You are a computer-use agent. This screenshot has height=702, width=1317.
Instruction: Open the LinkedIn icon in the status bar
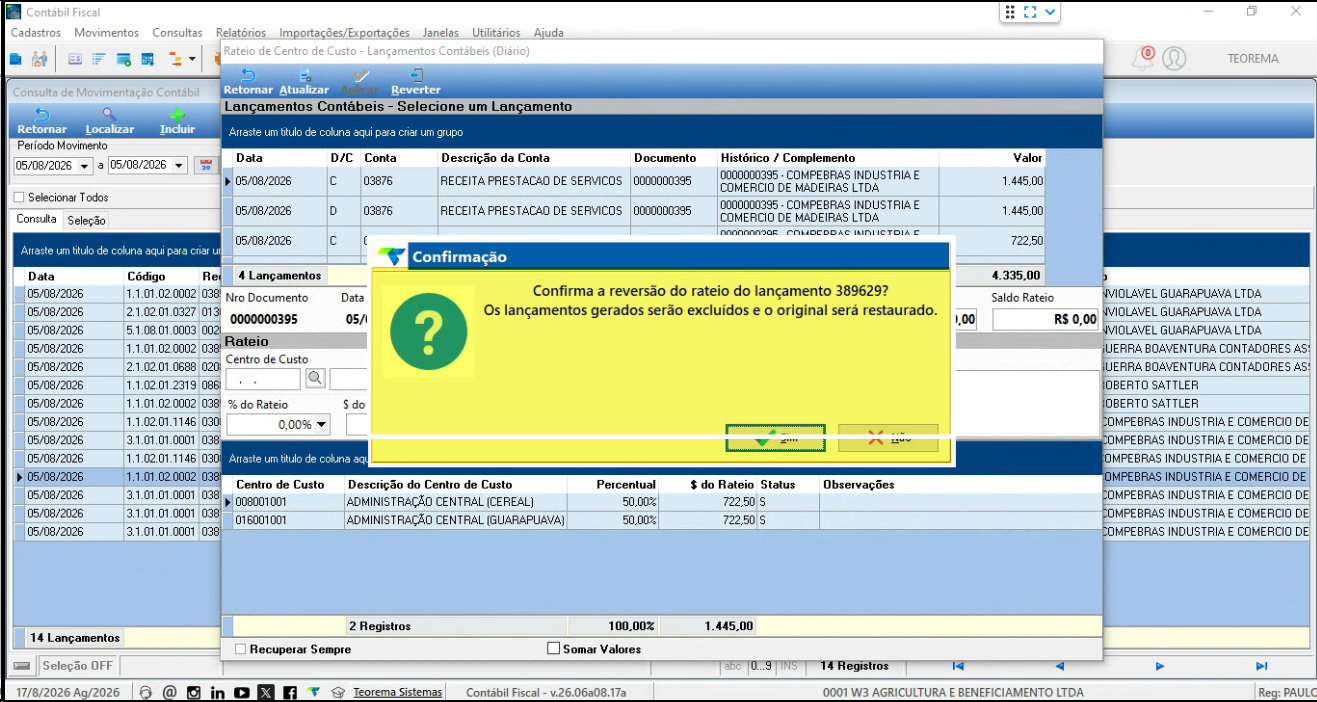click(217, 692)
